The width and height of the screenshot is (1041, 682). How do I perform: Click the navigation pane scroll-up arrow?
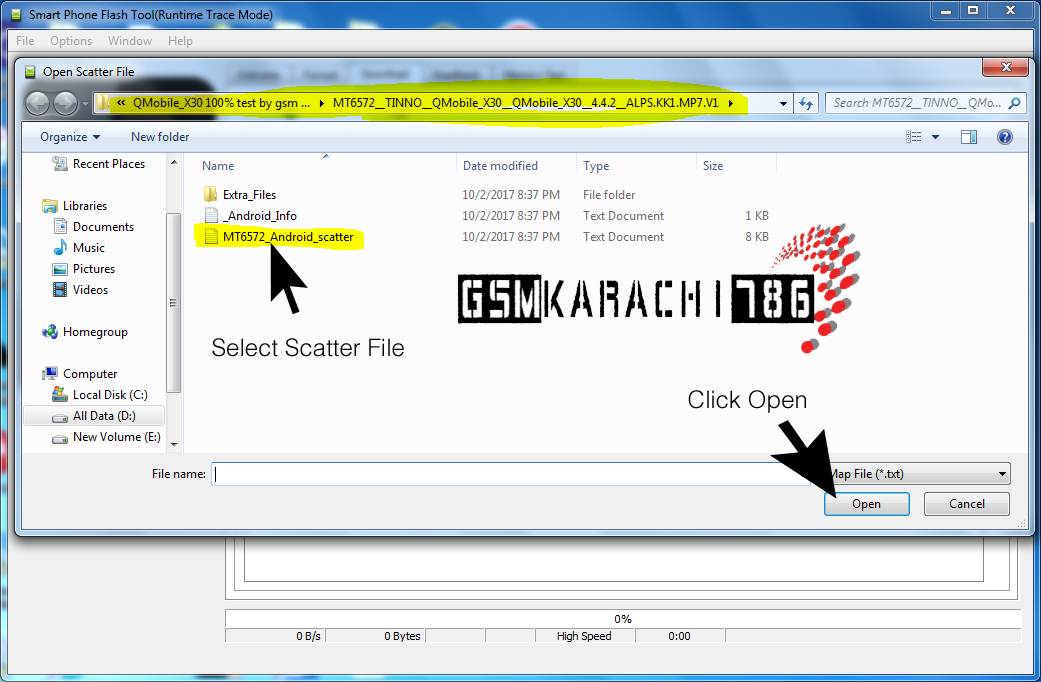[x=174, y=162]
